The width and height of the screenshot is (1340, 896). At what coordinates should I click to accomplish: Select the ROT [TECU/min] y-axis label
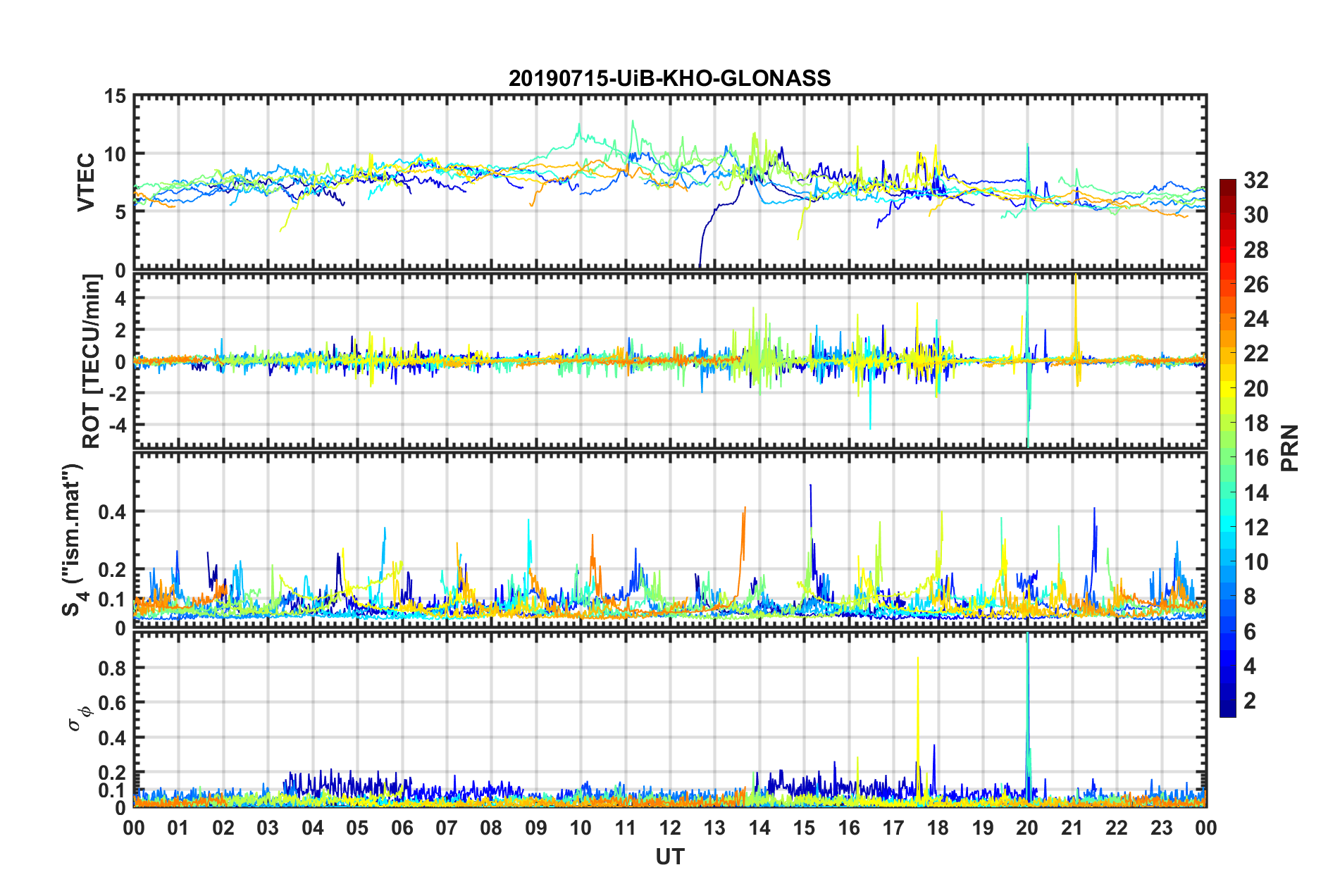point(92,361)
